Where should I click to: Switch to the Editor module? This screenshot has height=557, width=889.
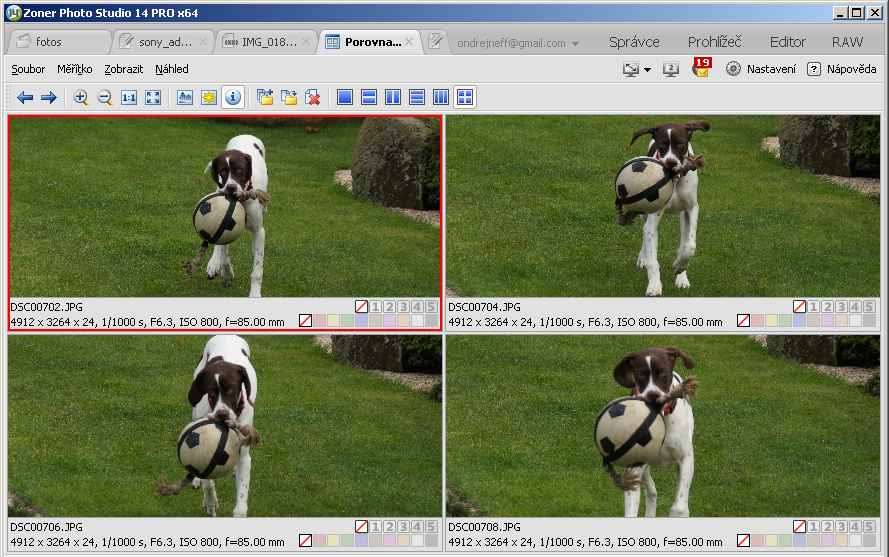787,42
